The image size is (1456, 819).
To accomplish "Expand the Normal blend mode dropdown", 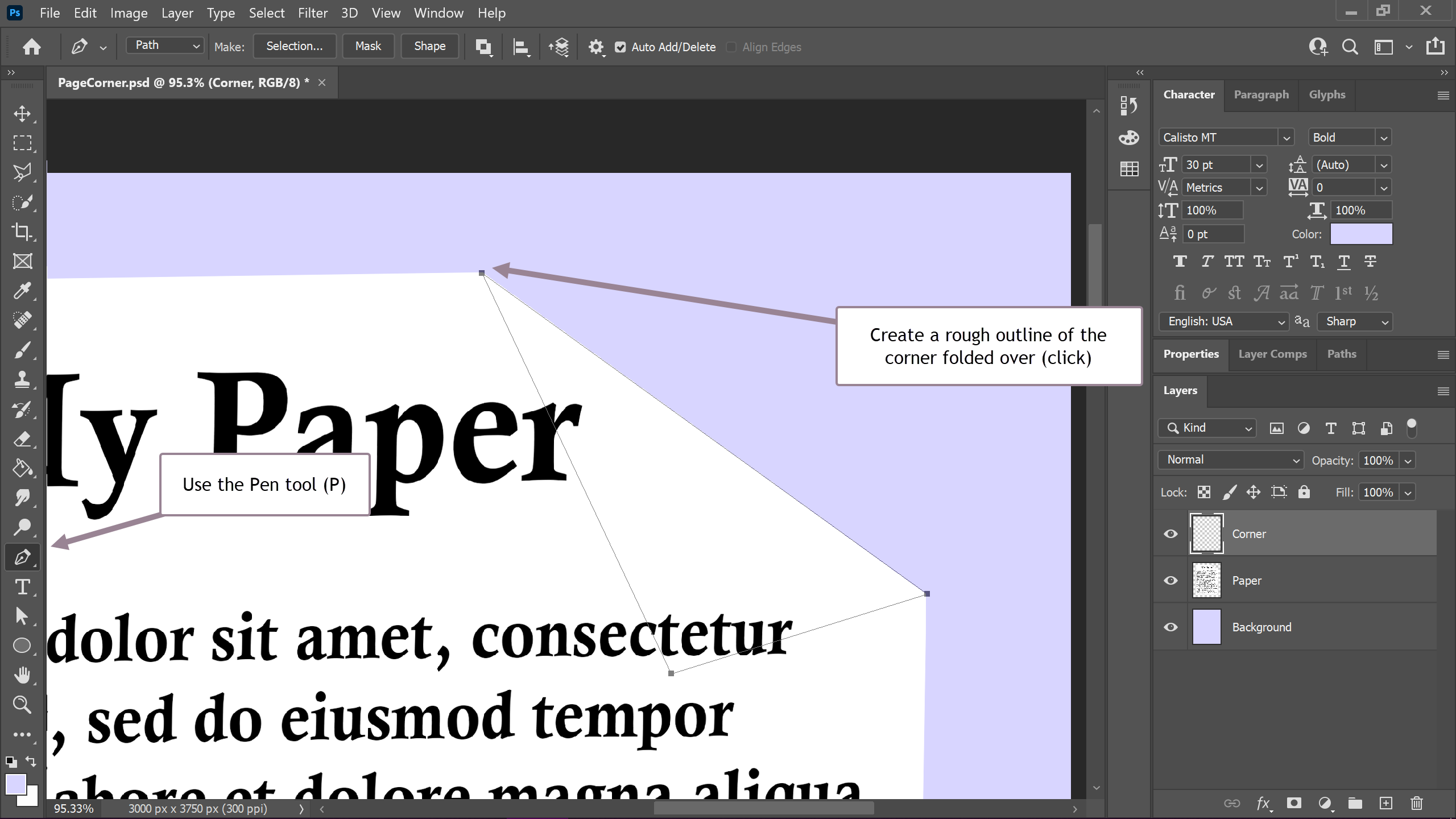I will (1230, 460).
